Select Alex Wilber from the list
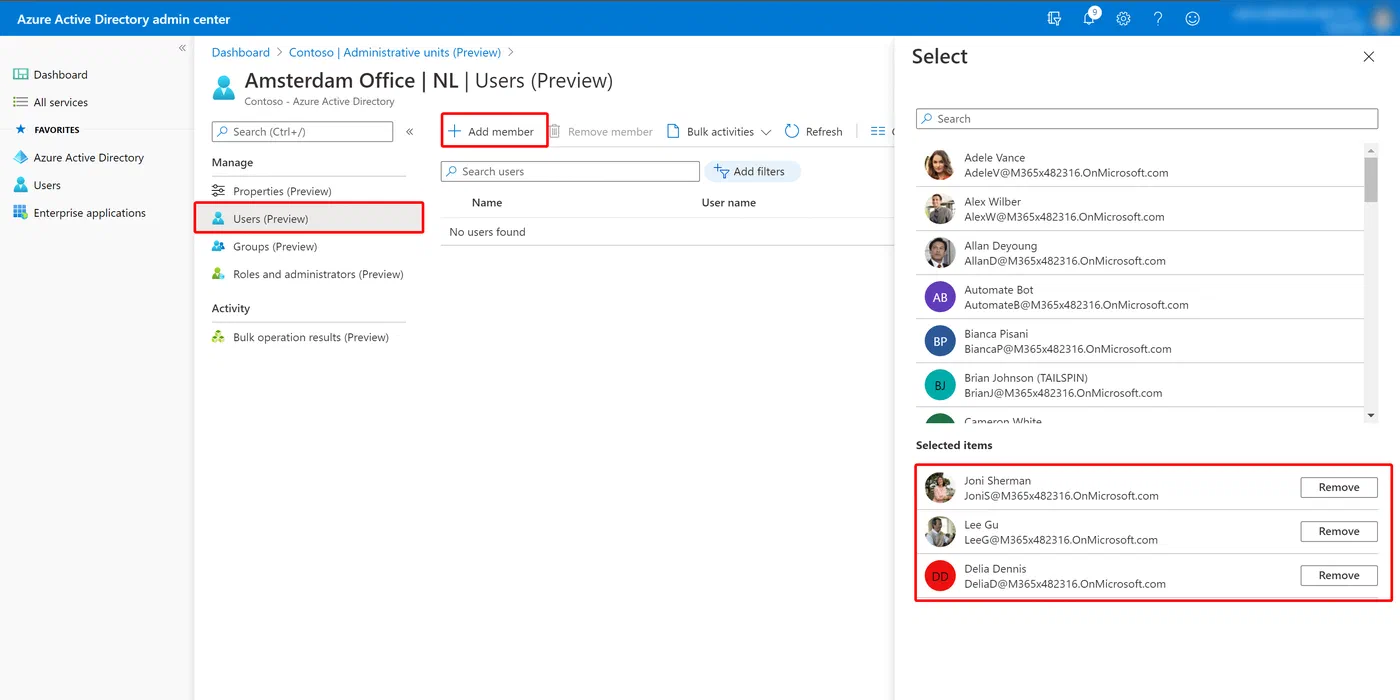Screen dimensions: 1400x700 point(1140,209)
